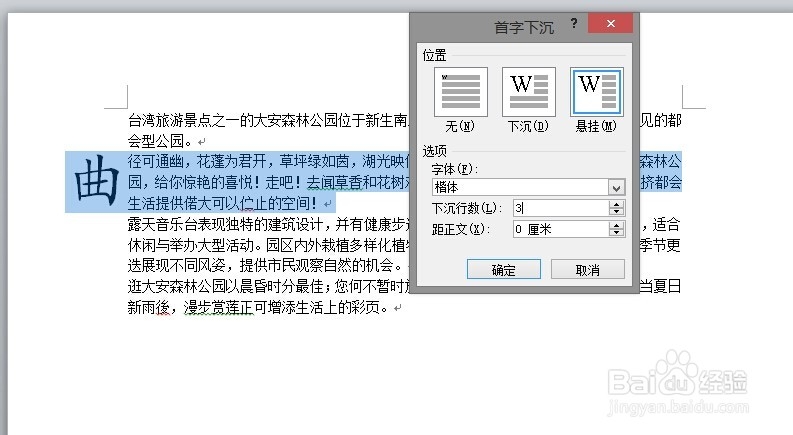Increase 下沉行数 lines with the up arrow
Viewport: 793px width, 435px height.
[616, 204]
